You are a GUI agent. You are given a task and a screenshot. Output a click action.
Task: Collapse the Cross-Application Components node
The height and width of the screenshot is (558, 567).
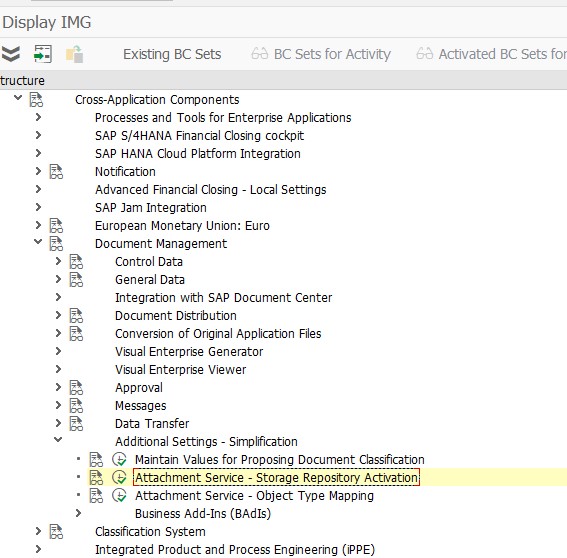(x=18, y=98)
